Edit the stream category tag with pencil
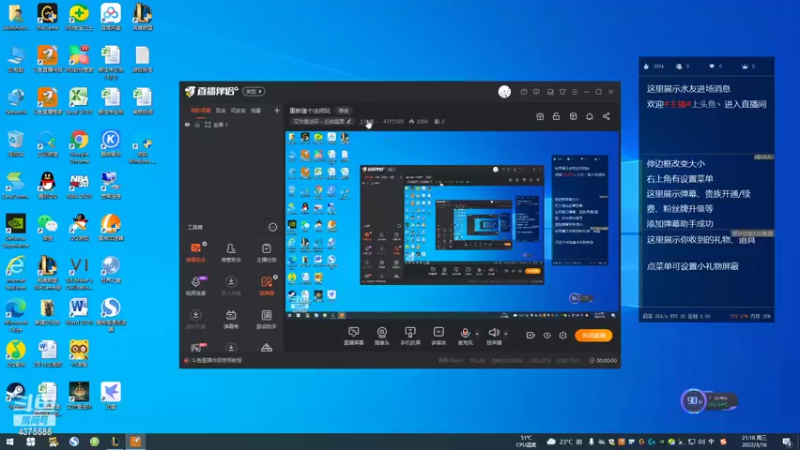800x450 pixels. [349, 121]
